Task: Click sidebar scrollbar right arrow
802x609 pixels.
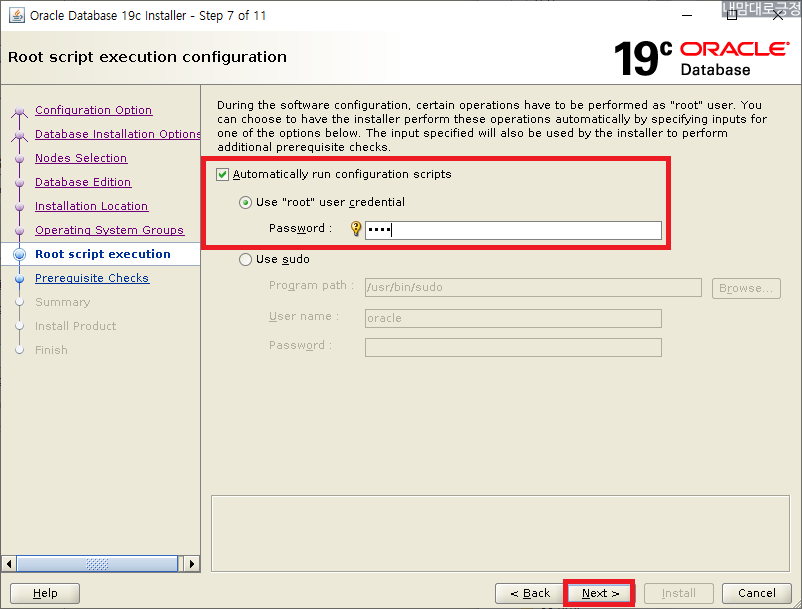Action: click(191, 564)
